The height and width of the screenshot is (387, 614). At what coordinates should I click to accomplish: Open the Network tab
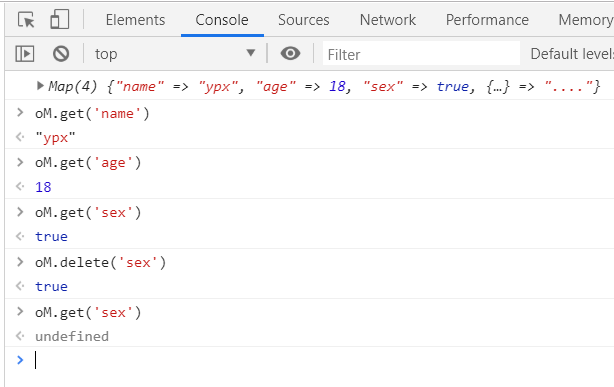(x=388, y=20)
